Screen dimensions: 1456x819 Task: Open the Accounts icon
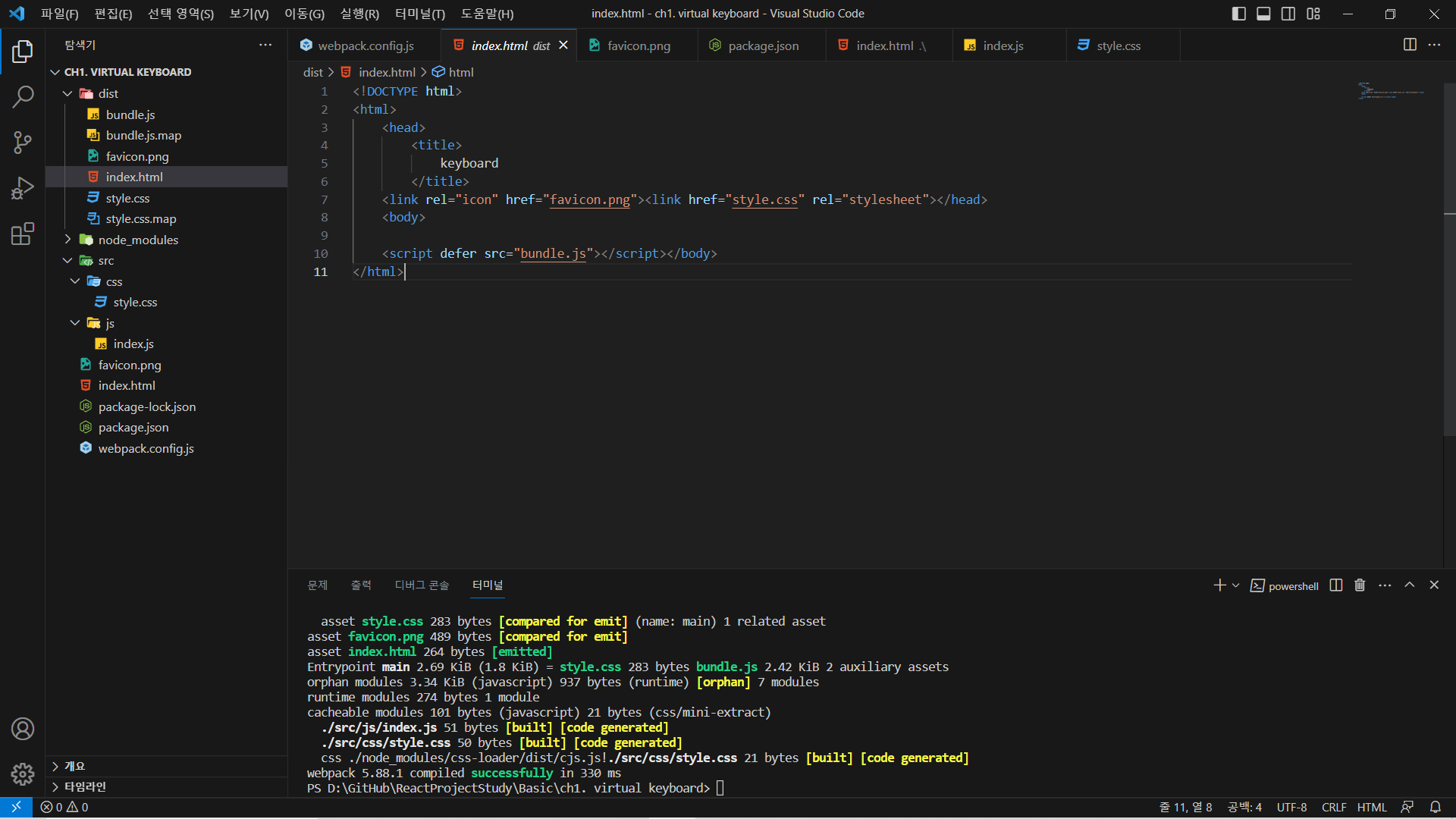tap(23, 729)
